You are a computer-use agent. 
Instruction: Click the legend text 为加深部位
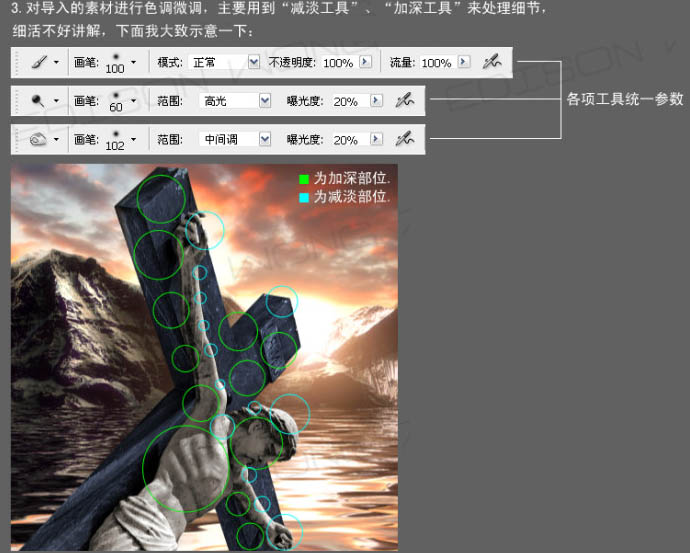351,178
